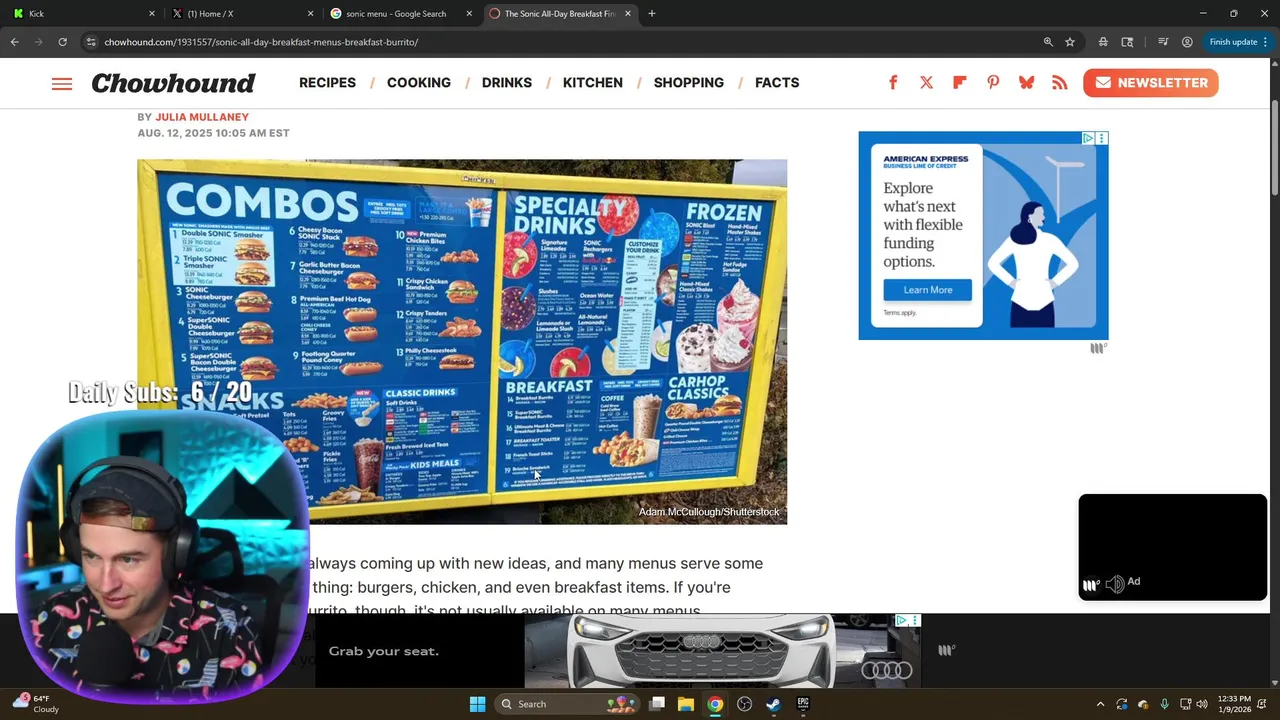Click the Finish update button

click(1238, 42)
